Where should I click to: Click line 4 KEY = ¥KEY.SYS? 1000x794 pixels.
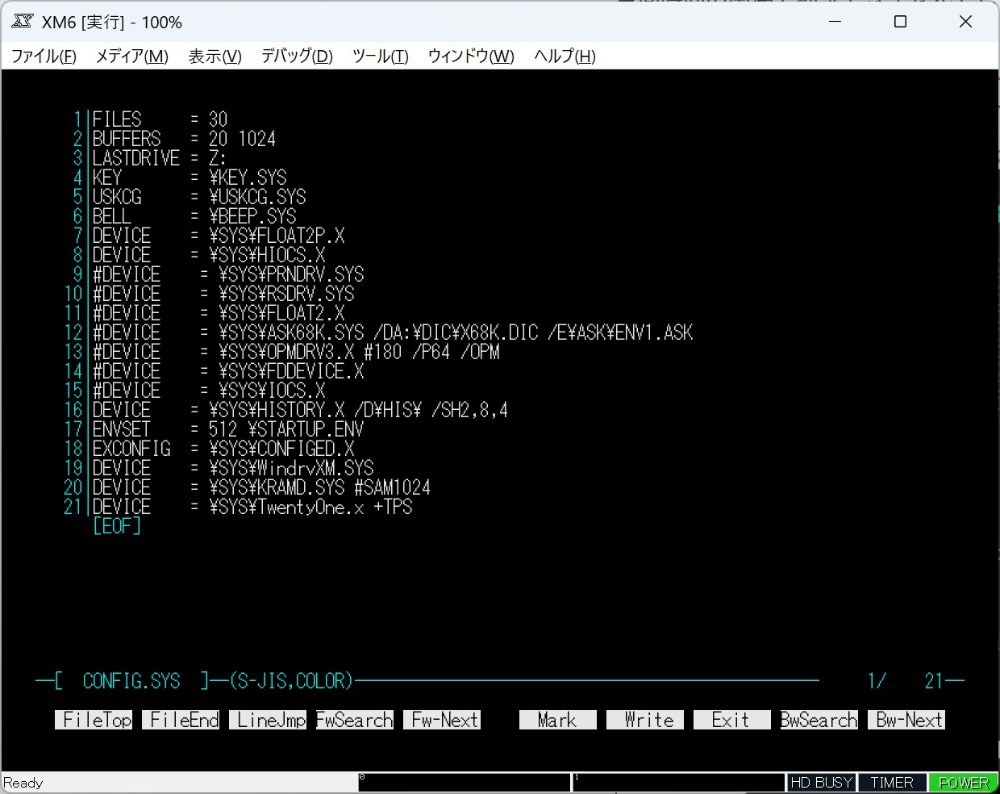pos(189,177)
